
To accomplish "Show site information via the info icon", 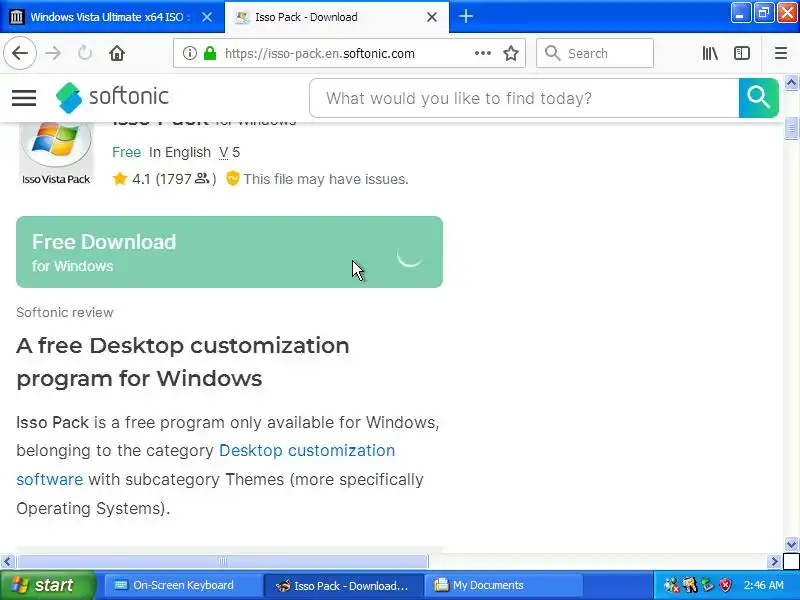I will 190,53.
